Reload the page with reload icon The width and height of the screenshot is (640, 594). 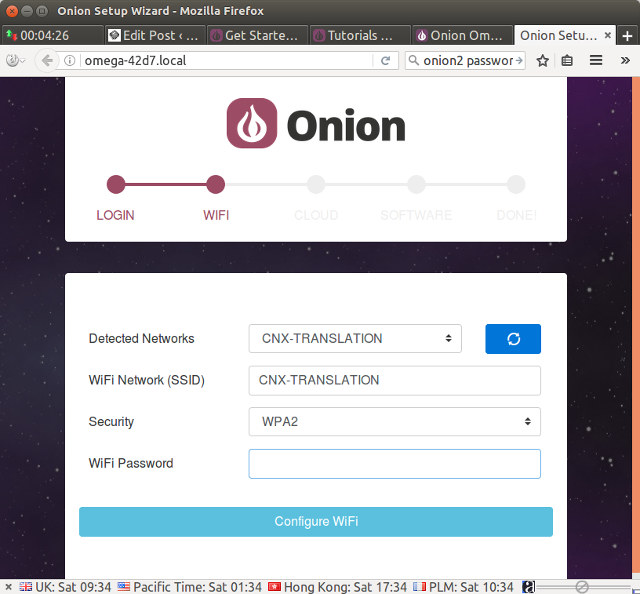[x=385, y=60]
